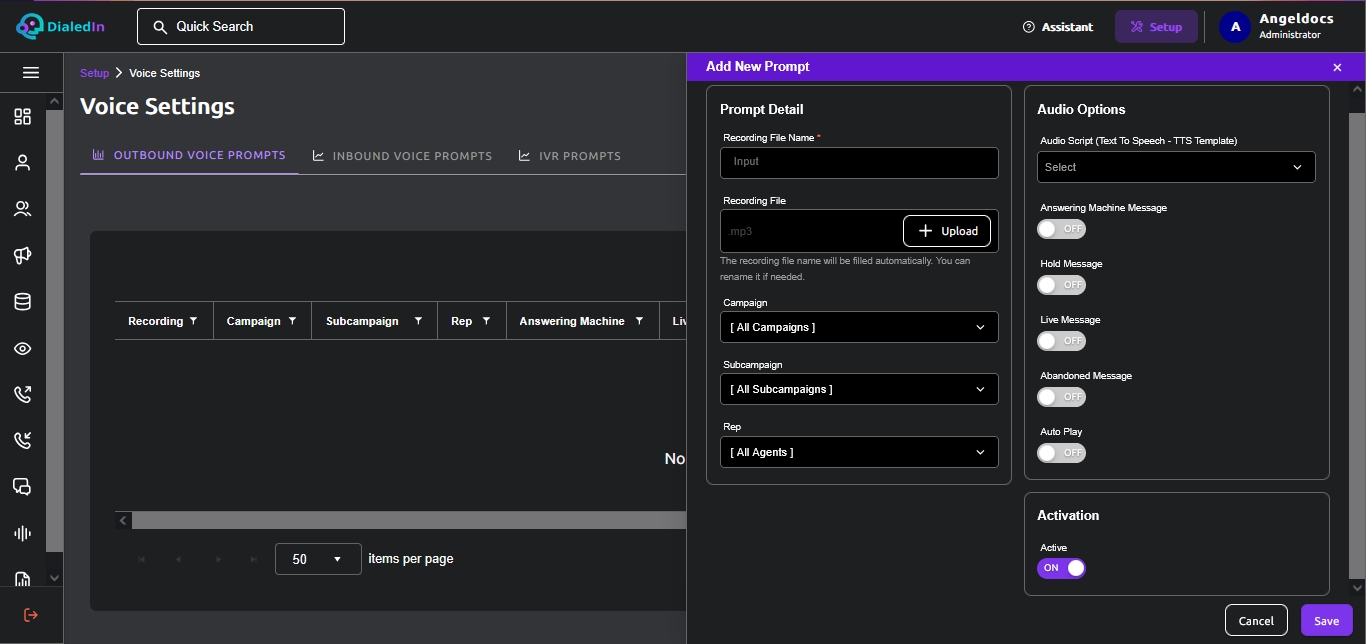Go to the previous results page

point(178,559)
